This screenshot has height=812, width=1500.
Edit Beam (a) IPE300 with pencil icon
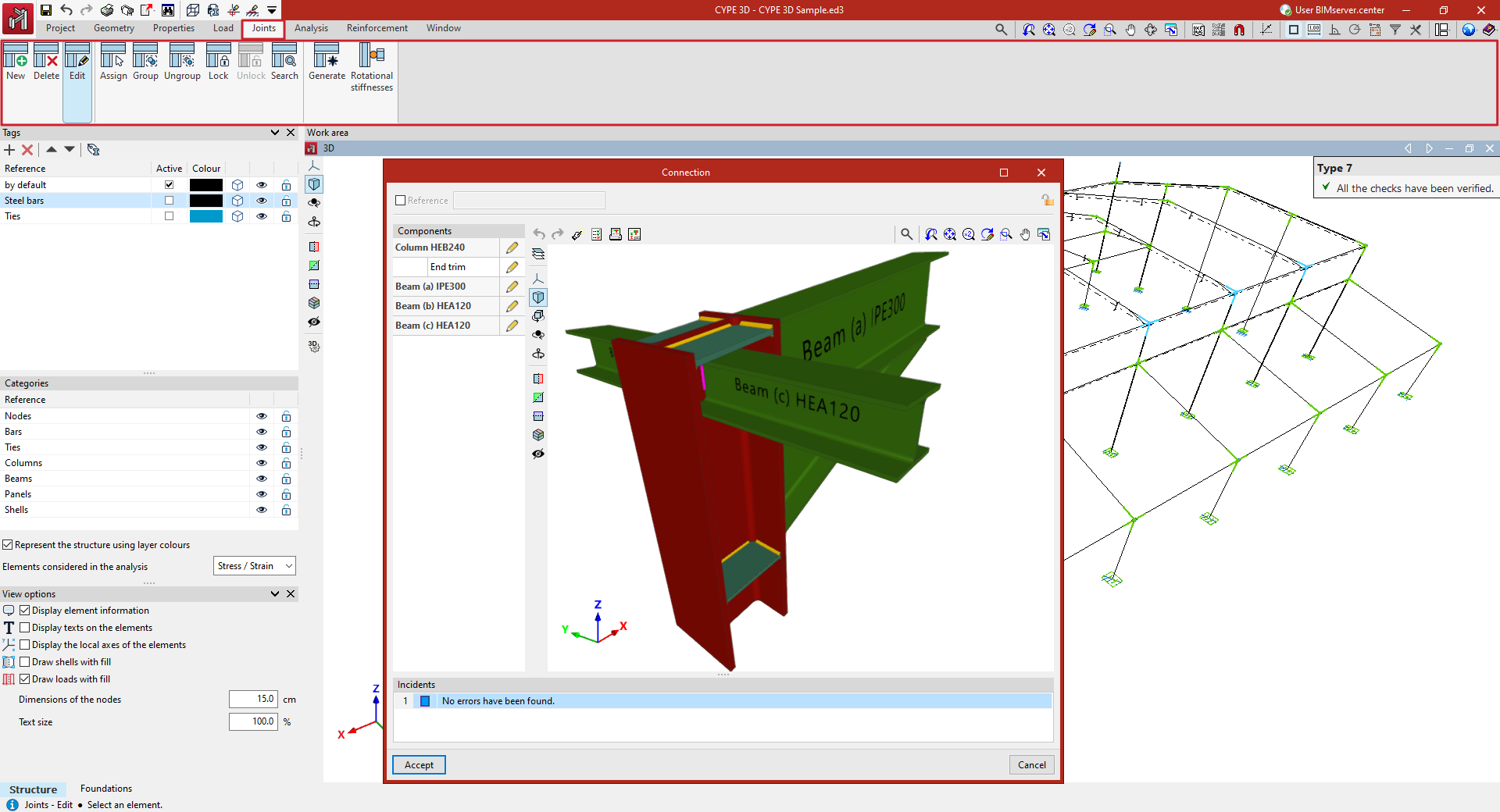click(512, 287)
